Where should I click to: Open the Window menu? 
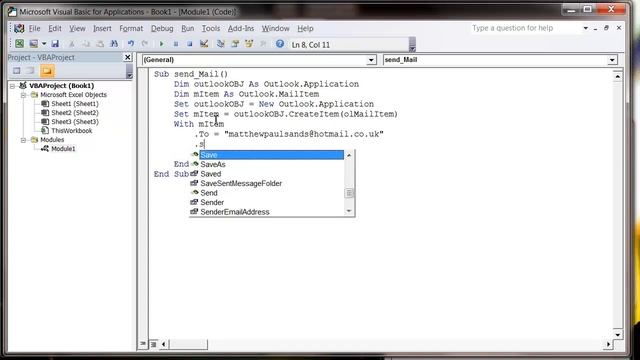(x=276, y=29)
